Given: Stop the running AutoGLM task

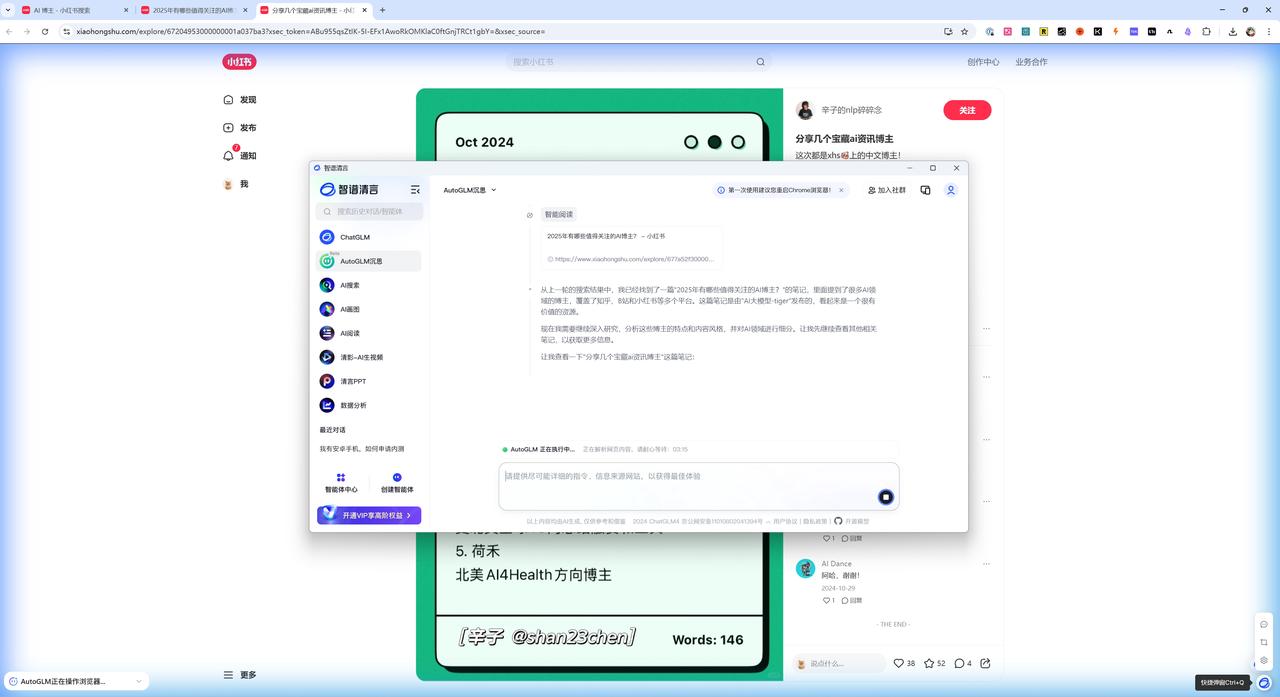Looking at the screenshot, I should point(885,497).
